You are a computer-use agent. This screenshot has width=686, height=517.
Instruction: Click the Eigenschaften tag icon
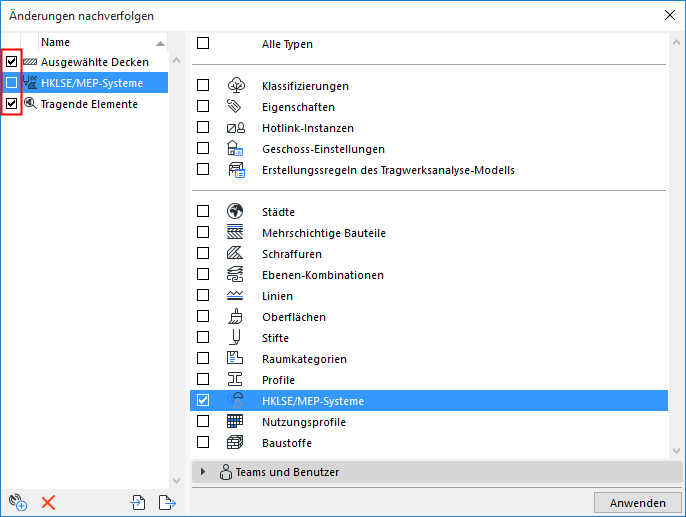pyautogui.click(x=234, y=106)
